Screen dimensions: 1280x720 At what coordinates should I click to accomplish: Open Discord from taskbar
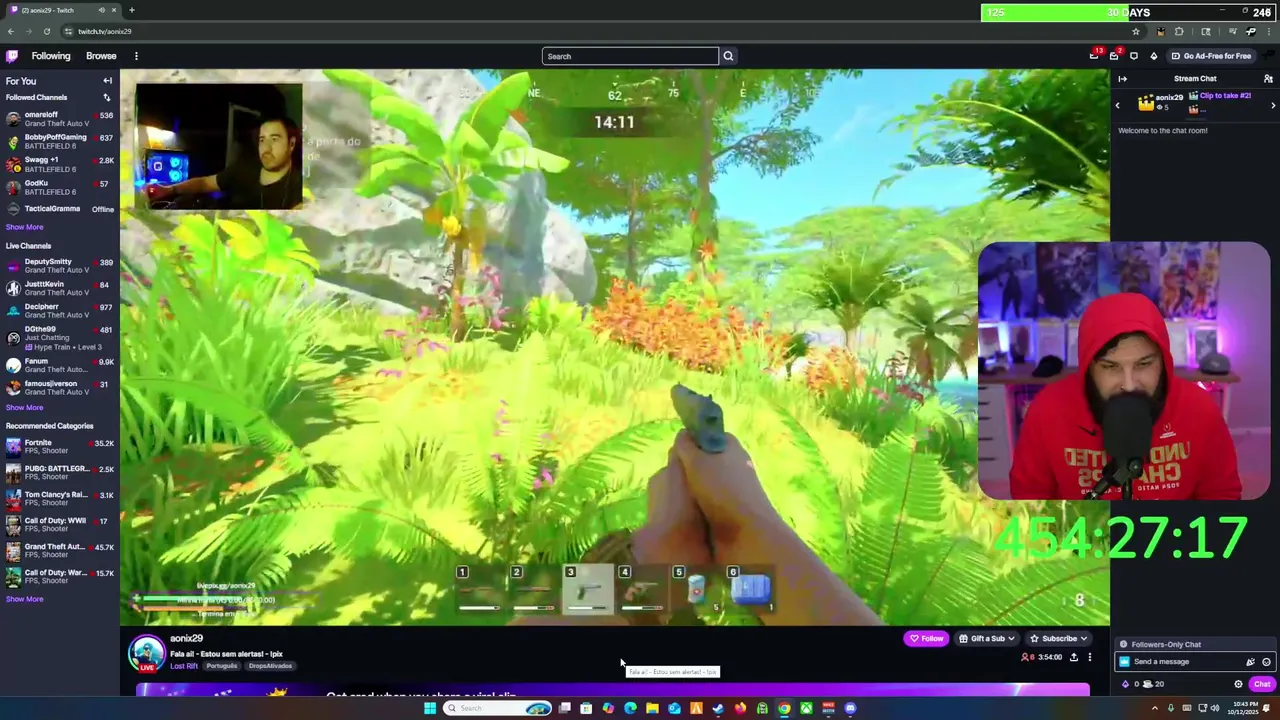[x=850, y=708]
